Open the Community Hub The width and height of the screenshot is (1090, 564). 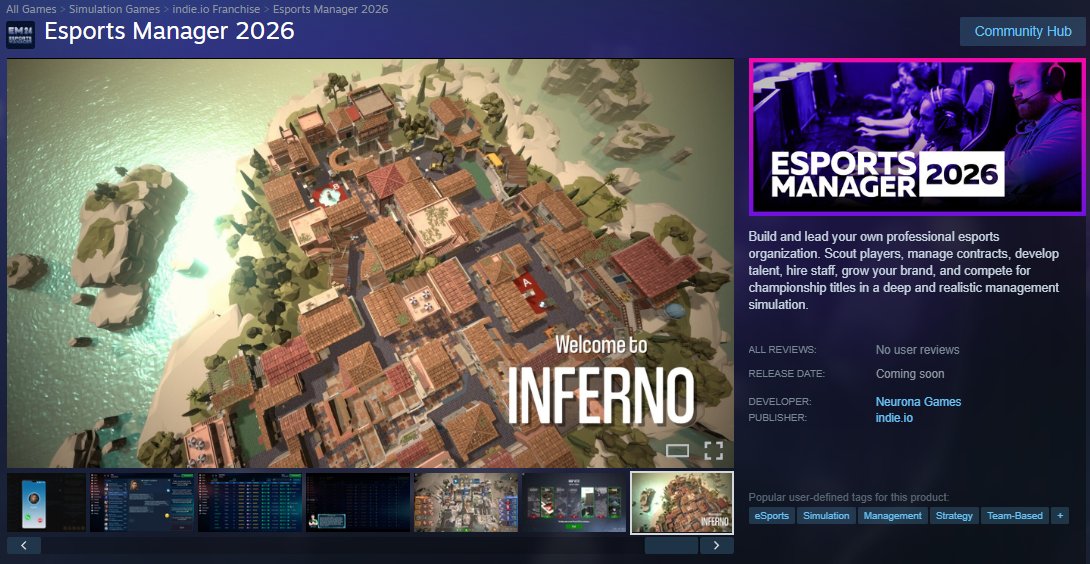point(1023,31)
